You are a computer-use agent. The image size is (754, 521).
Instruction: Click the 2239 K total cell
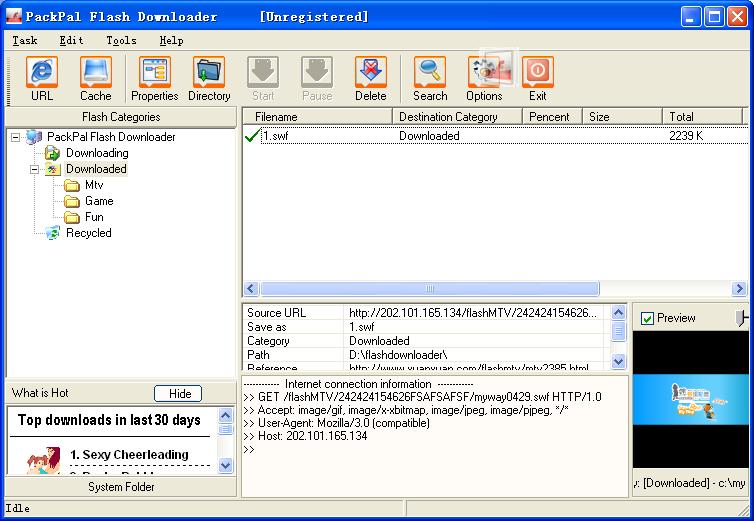(x=686, y=136)
